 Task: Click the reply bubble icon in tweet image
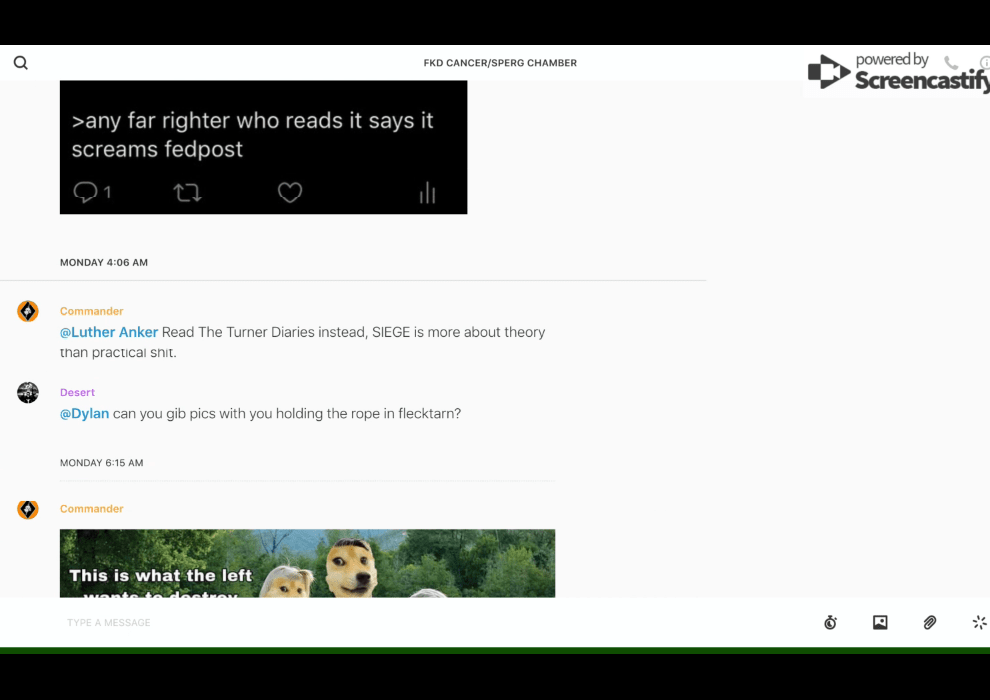click(87, 193)
